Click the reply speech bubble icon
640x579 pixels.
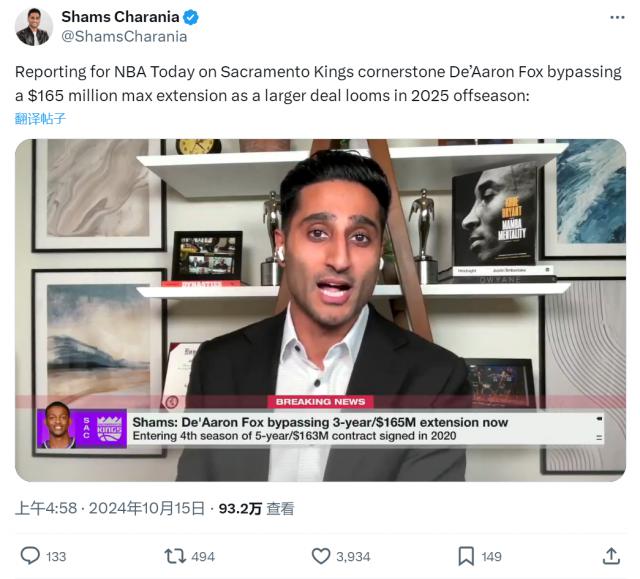pos(30,556)
